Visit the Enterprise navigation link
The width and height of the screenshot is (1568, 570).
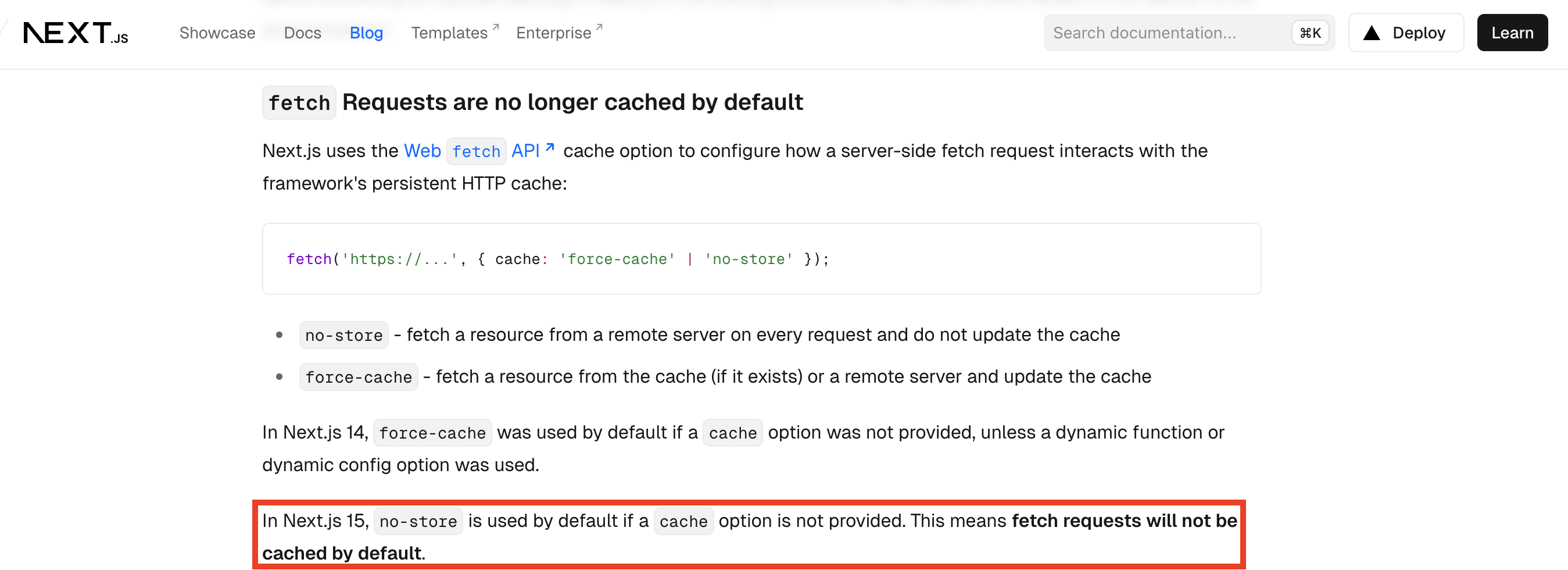coord(553,33)
